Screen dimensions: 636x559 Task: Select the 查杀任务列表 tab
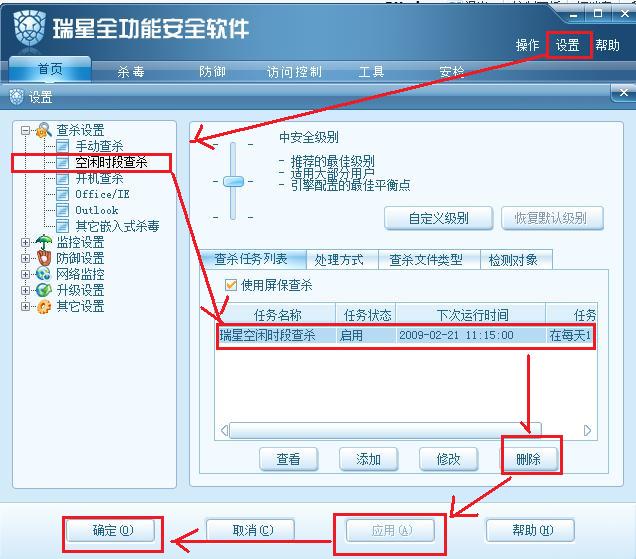(251, 259)
